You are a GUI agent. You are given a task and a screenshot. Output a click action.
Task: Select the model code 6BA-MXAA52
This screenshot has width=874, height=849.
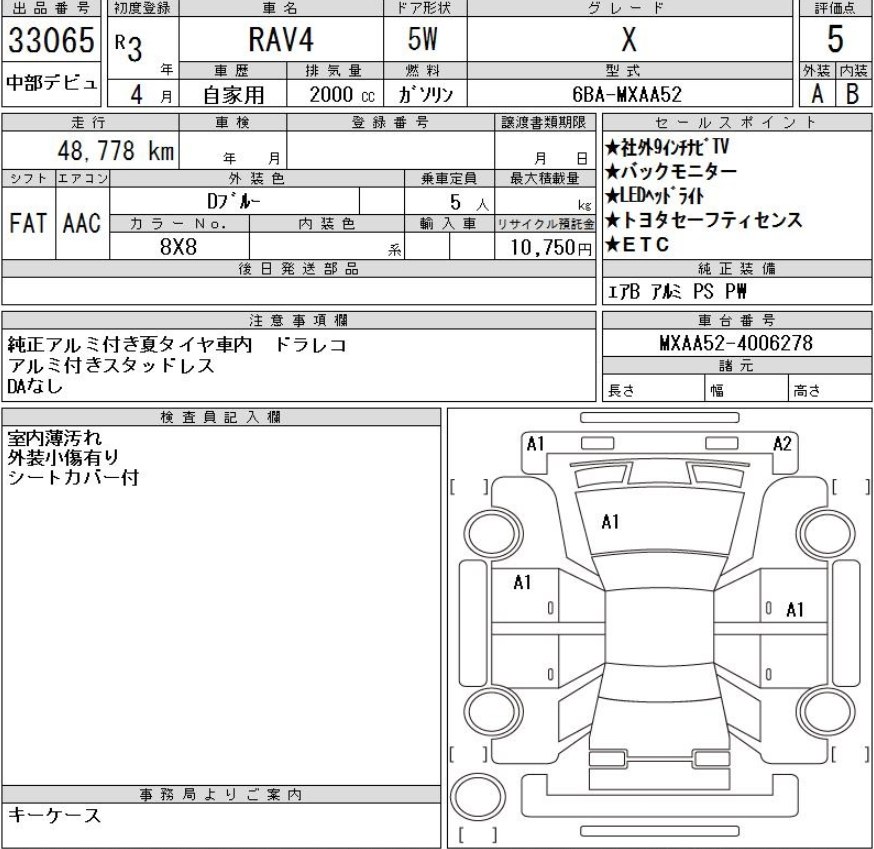coord(627,94)
